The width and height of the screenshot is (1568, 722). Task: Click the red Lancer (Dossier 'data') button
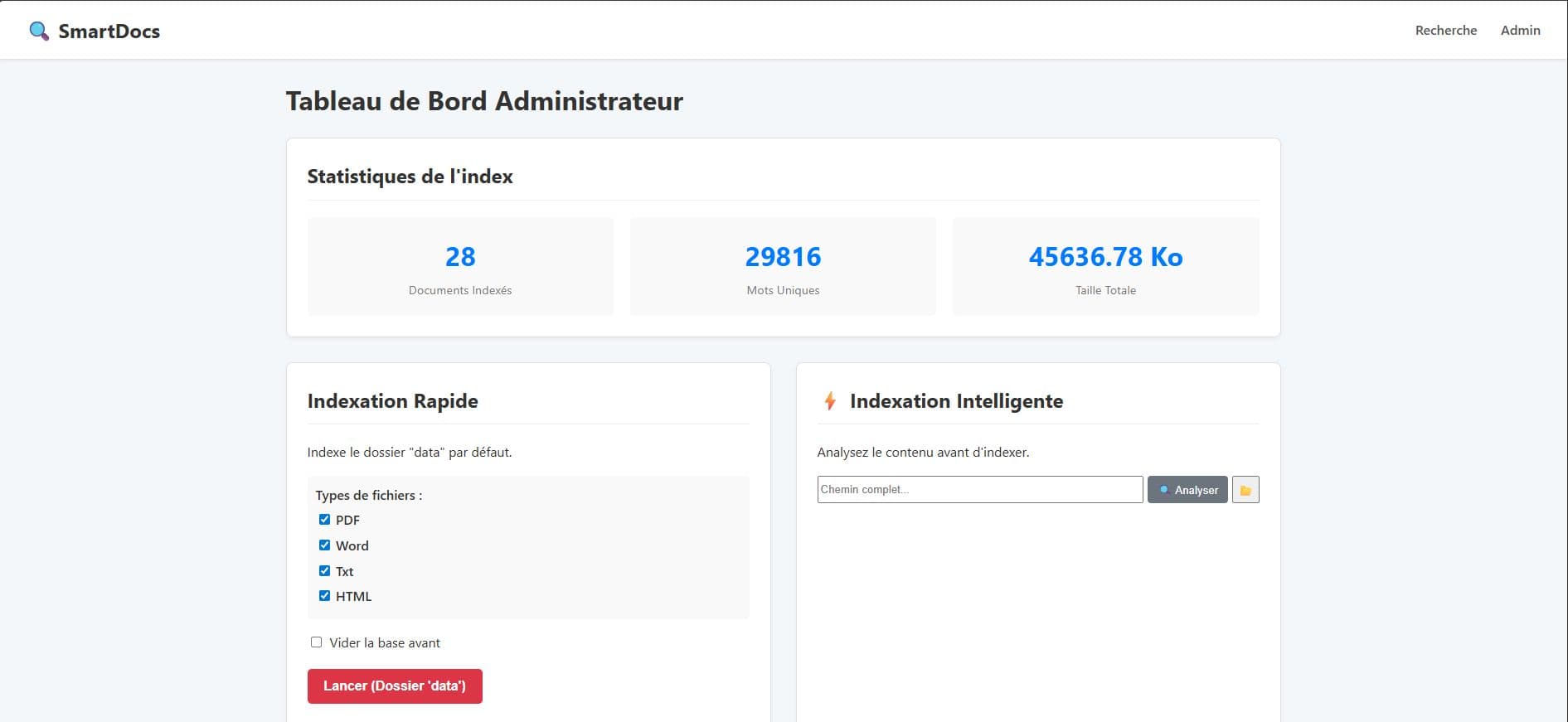395,686
